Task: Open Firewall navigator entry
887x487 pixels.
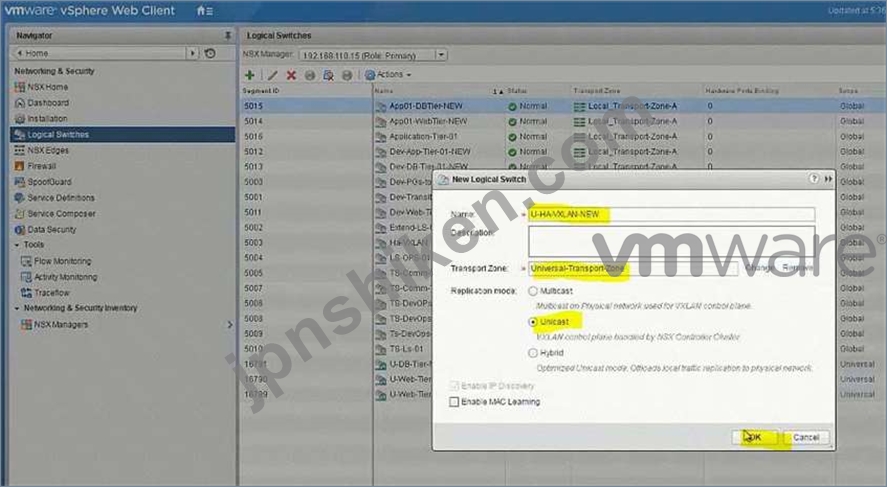Action: pyautogui.click(x=42, y=166)
